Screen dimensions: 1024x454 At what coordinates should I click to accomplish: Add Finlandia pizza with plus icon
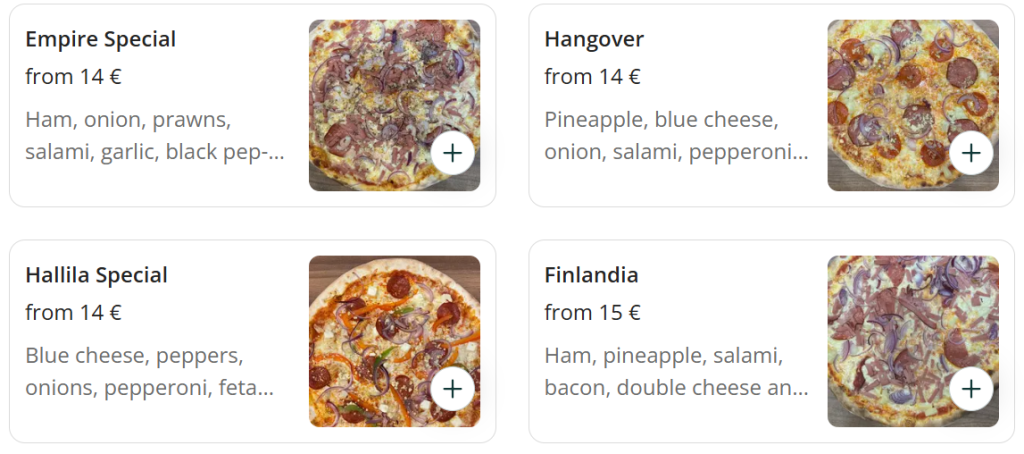[x=971, y=388]
